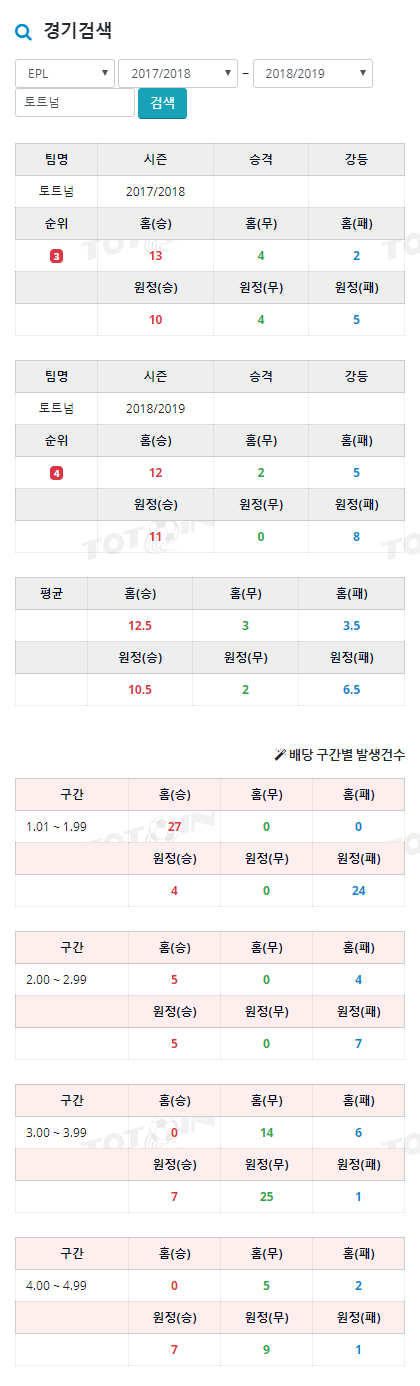
Task: Select the 2018/2019 season cell for 토트넘
Action: pyautogui.click(x=156, y=408)
